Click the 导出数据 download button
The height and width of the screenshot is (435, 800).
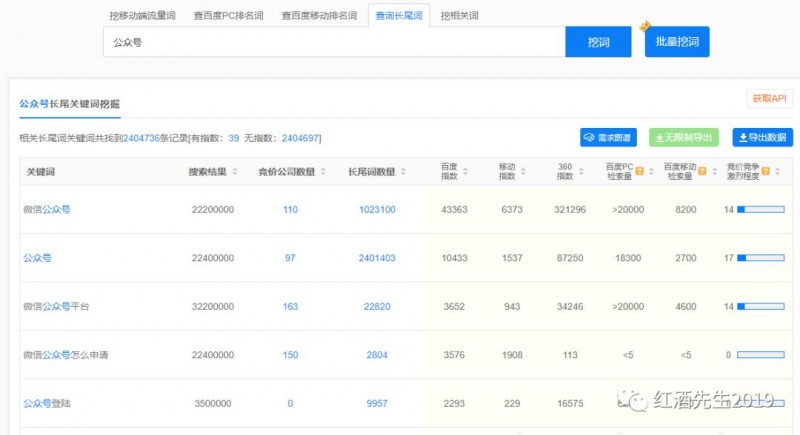[x=762, y=138]
